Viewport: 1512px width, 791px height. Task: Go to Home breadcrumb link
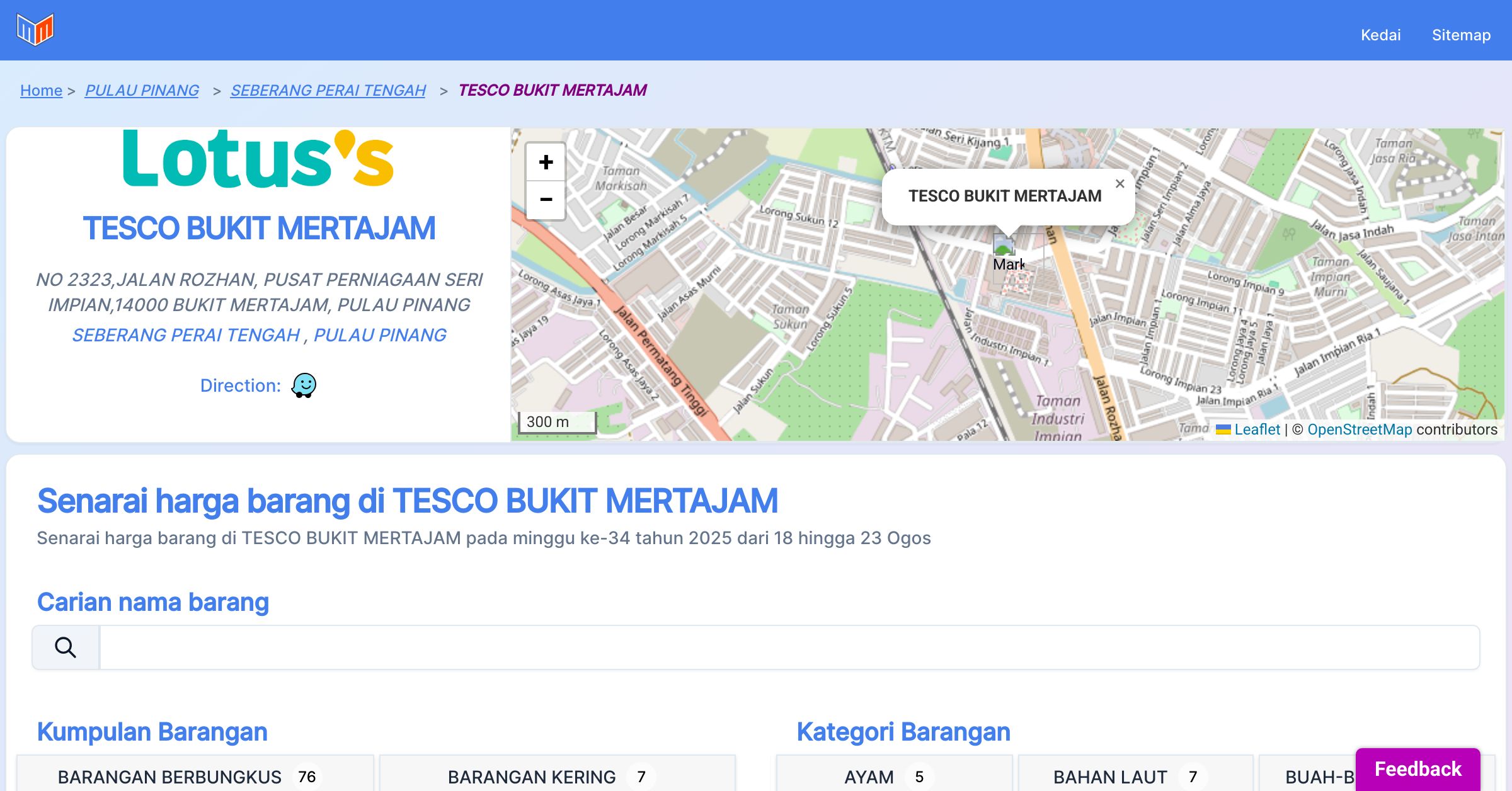coord(41,90)
